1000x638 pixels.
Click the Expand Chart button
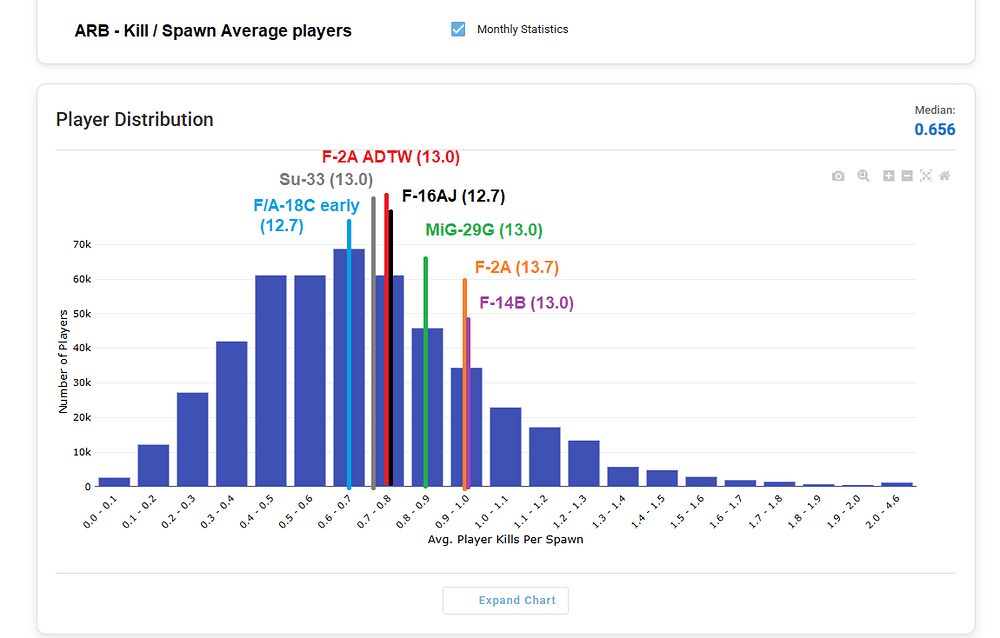click(506, 600)
